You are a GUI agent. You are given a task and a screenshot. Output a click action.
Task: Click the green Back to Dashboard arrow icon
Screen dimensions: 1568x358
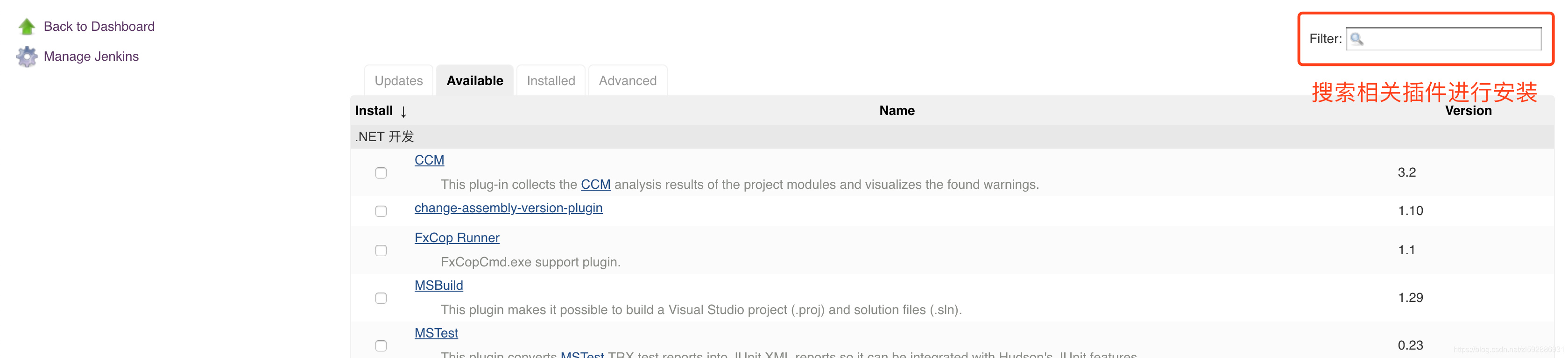pos(27,26)
